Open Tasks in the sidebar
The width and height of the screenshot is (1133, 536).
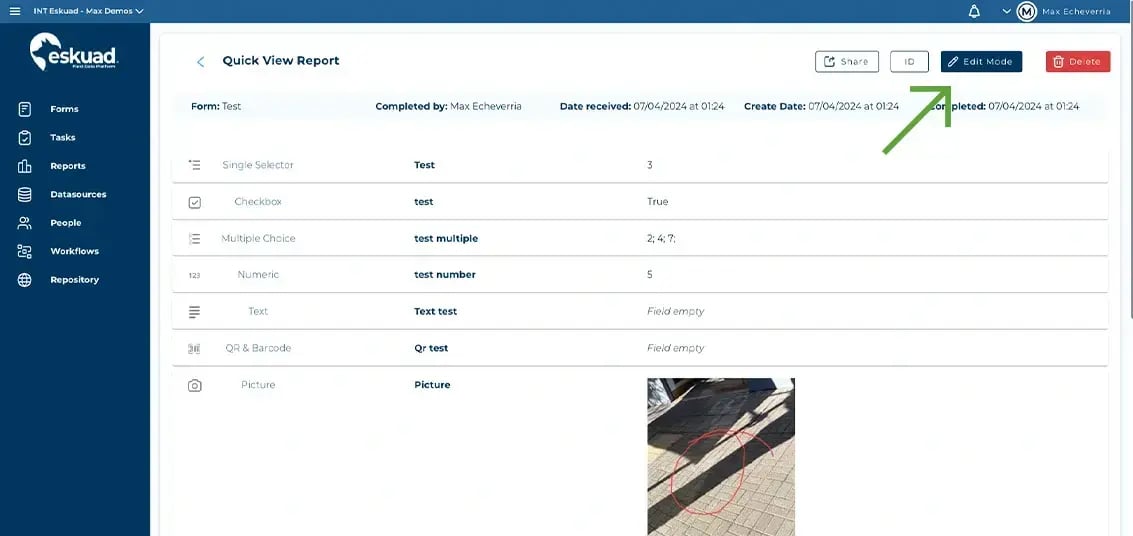click(x=62, y=137)
